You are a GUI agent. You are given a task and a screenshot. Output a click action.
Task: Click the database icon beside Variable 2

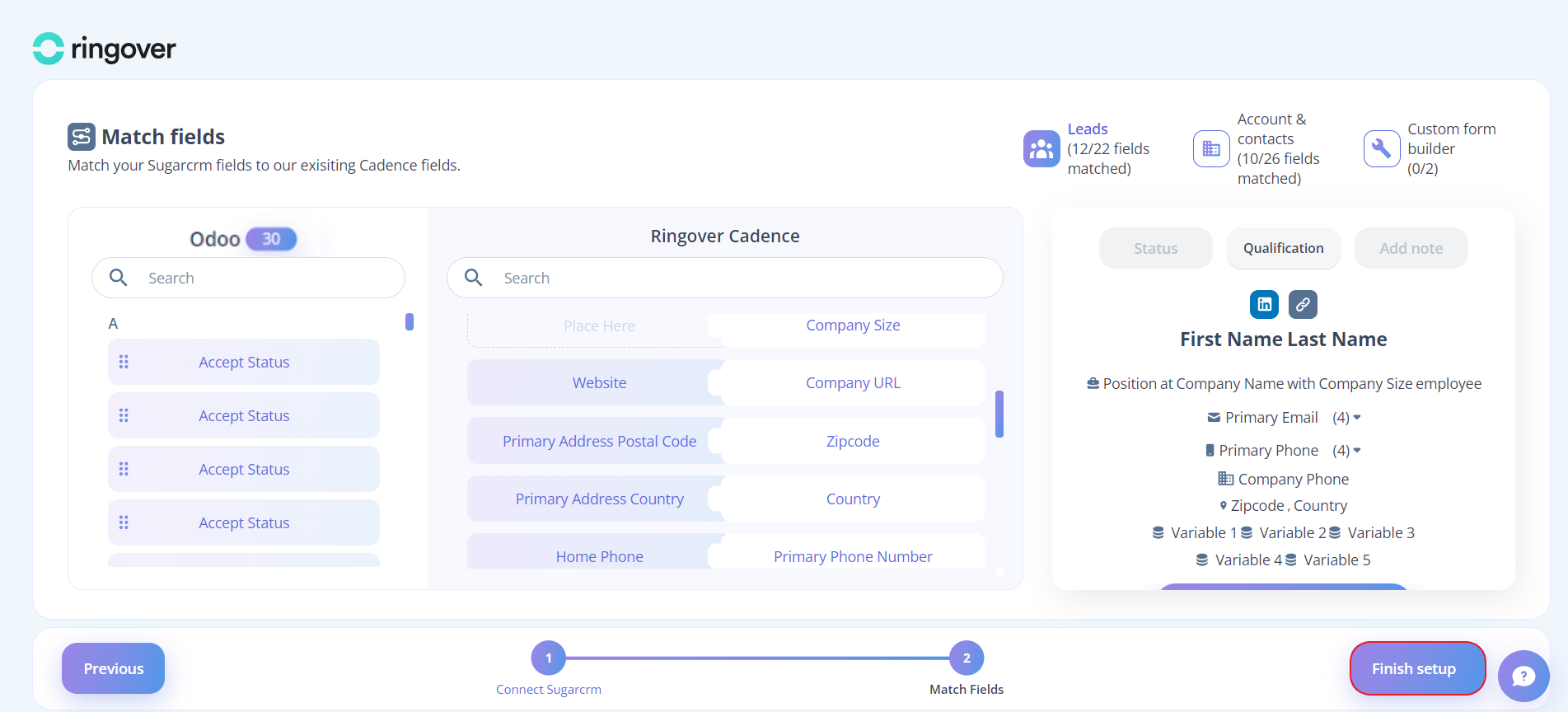coord(1247,533)
